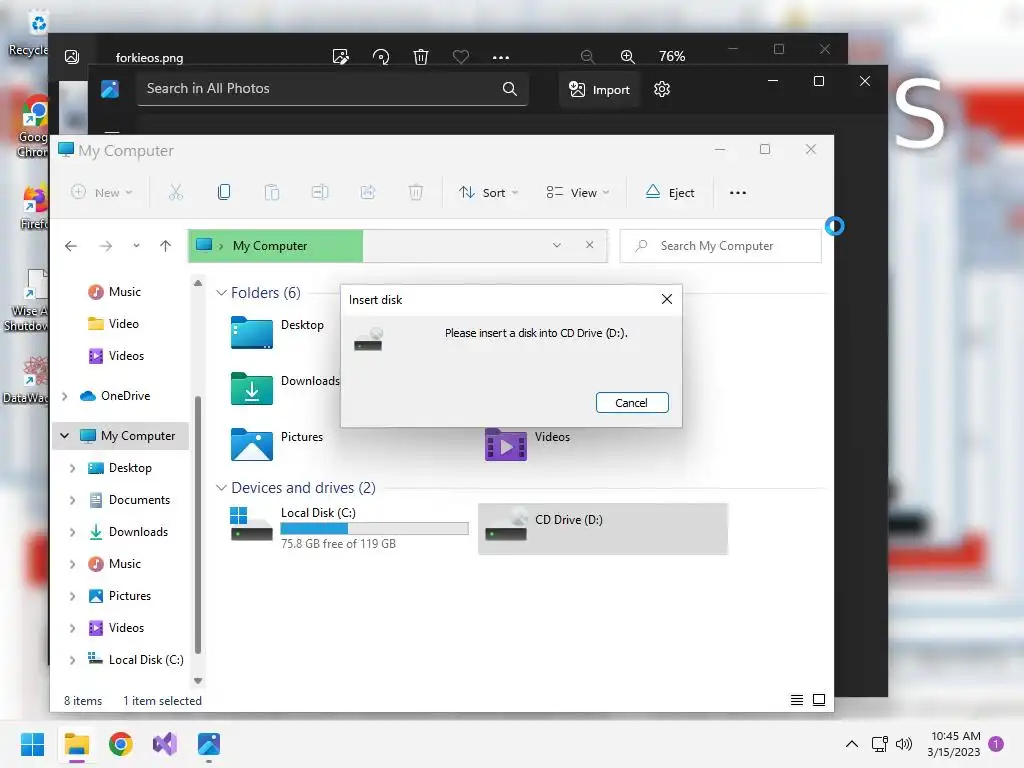The width and height of the screenshot is (1024, 768).
Task: Select the Desktop folder icon in main pane
Action: [251, 332]
